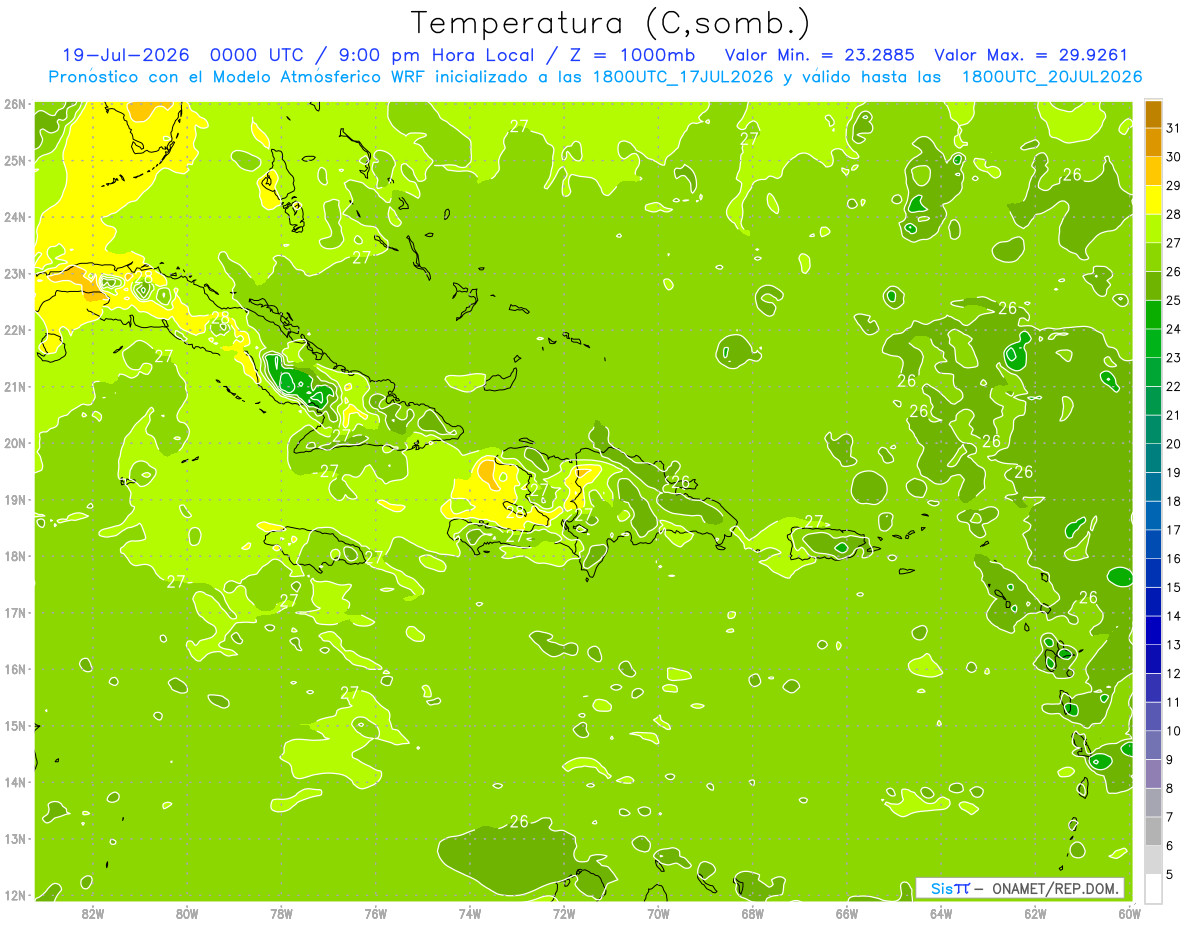Click longitude label '82W'
Image resolution: width=1200 pixels, height=927 pixels.
click(x=93, y=913)
